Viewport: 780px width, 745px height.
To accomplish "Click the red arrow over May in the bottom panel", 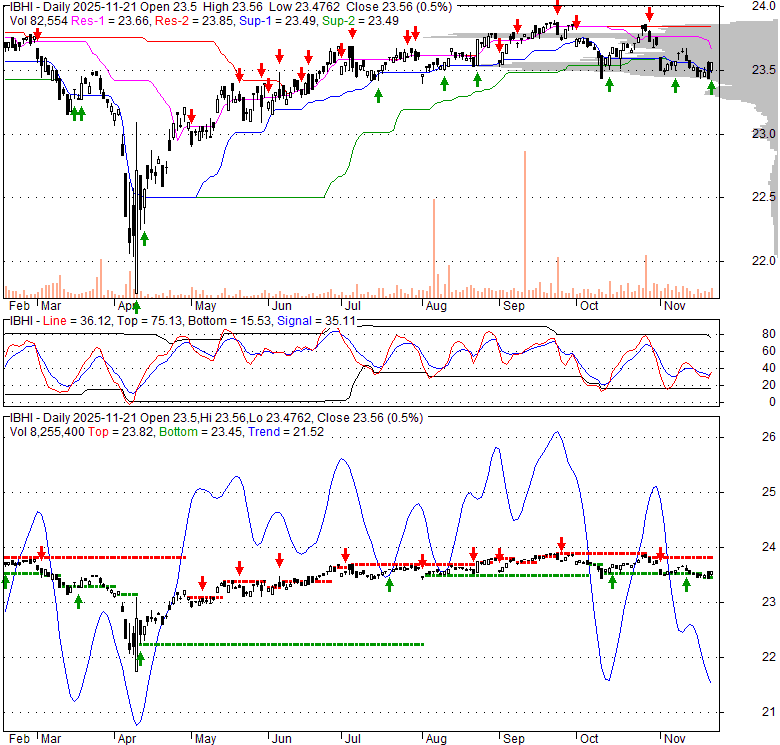I will (x=202, y=583).
